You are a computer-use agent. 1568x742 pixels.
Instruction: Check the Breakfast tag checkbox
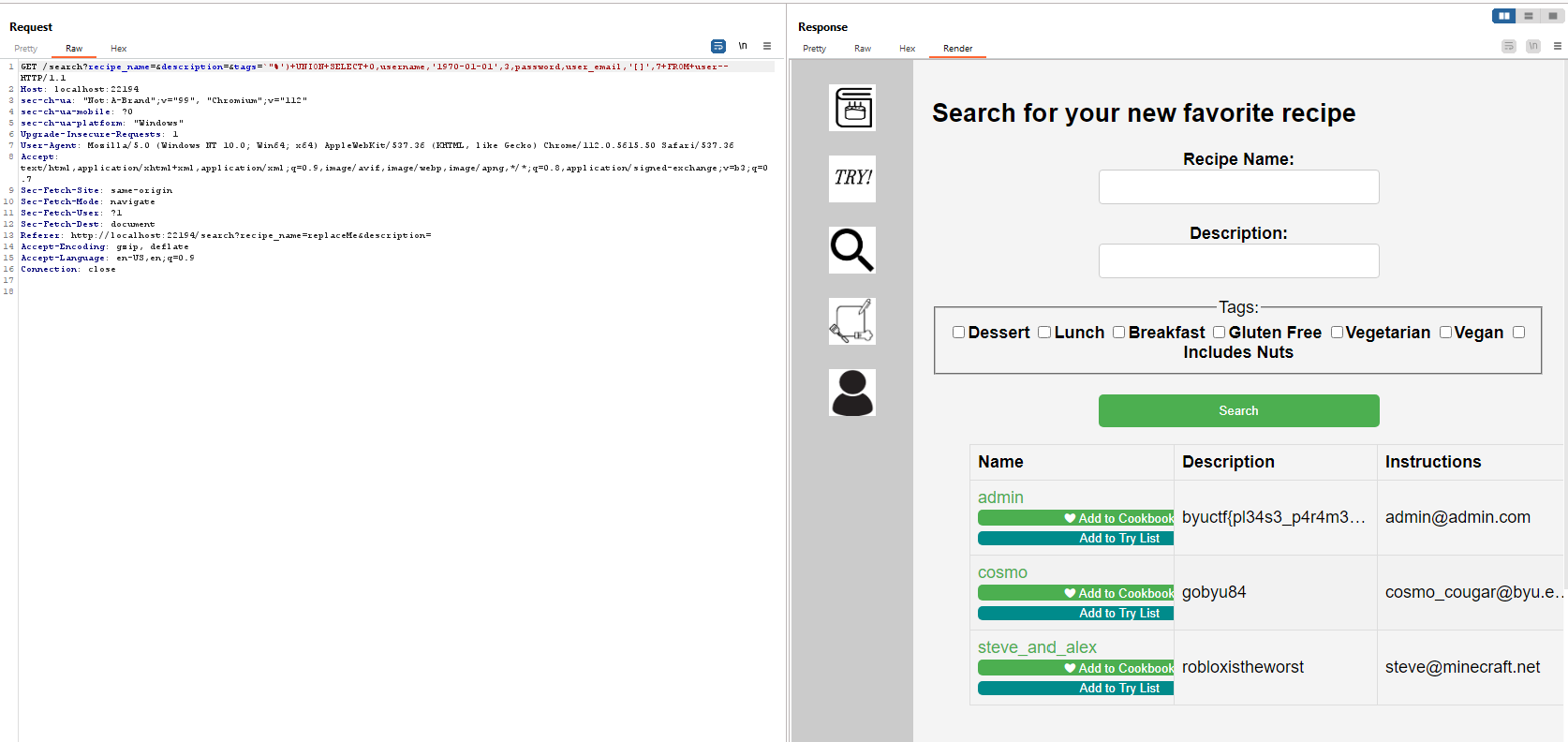coord(1118,333)
